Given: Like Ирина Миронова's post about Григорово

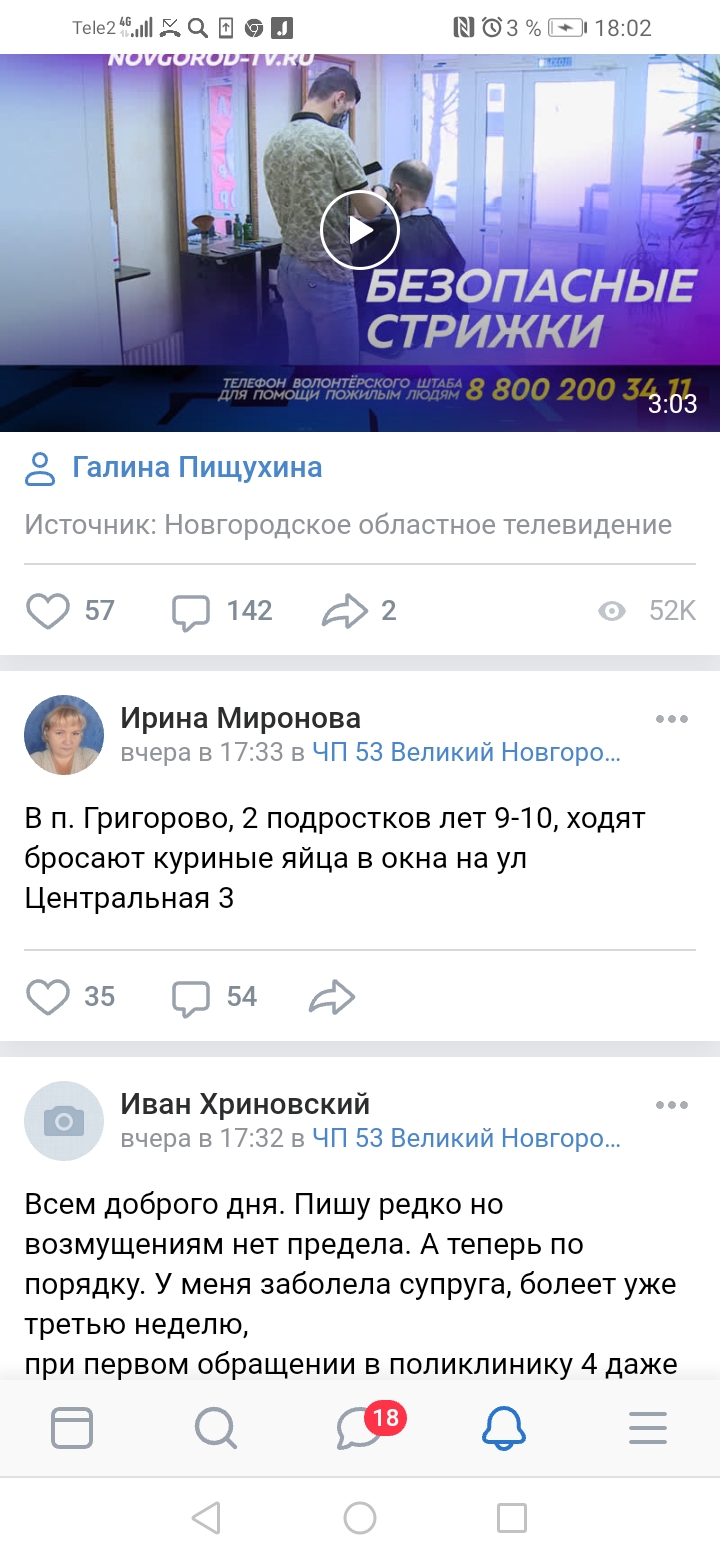Looking at the screenshot, I should tap(48, 997).
